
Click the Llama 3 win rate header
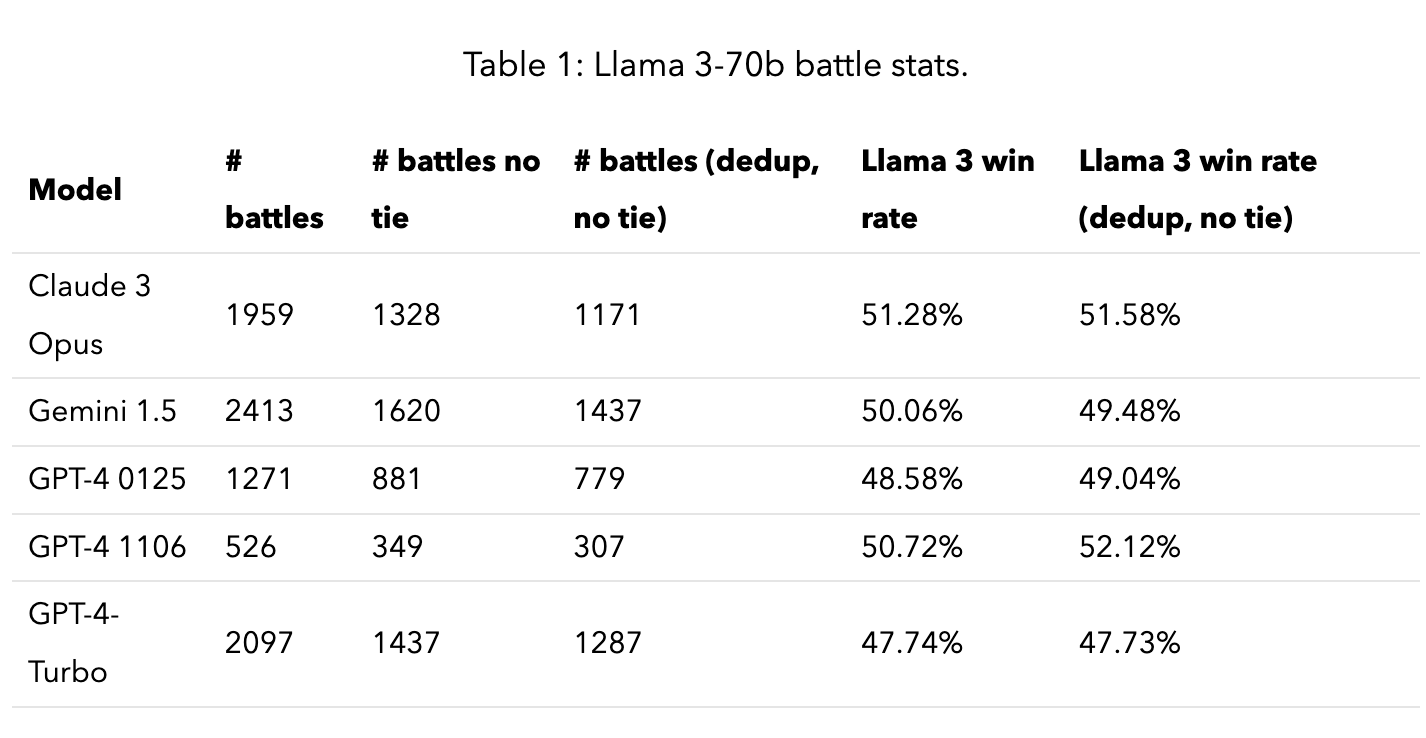pos(947,189)
